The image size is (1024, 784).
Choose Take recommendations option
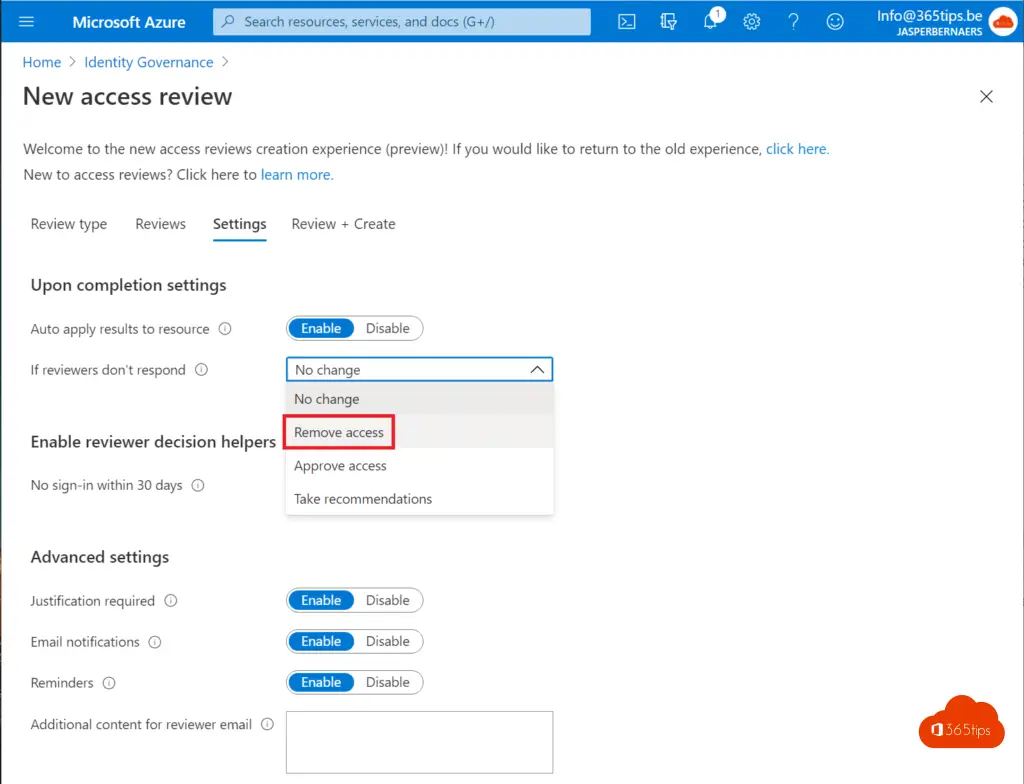point(419,499)
